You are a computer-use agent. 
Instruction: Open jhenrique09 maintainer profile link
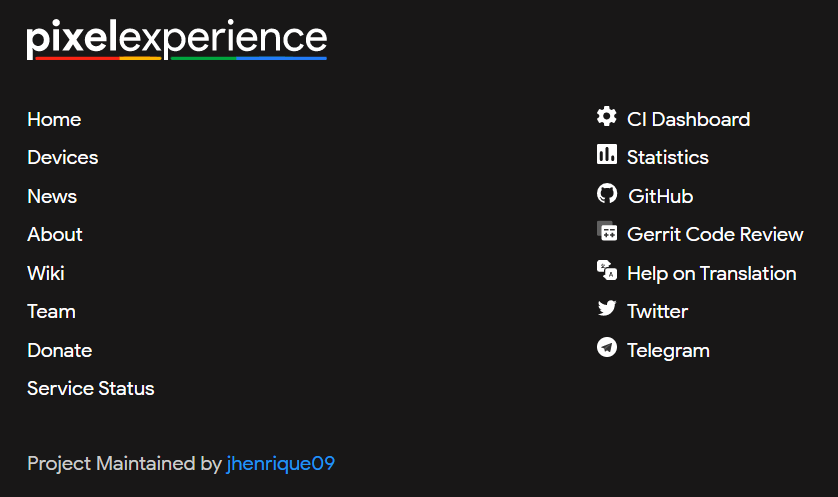pyautogui.click(x=281, y=464)
